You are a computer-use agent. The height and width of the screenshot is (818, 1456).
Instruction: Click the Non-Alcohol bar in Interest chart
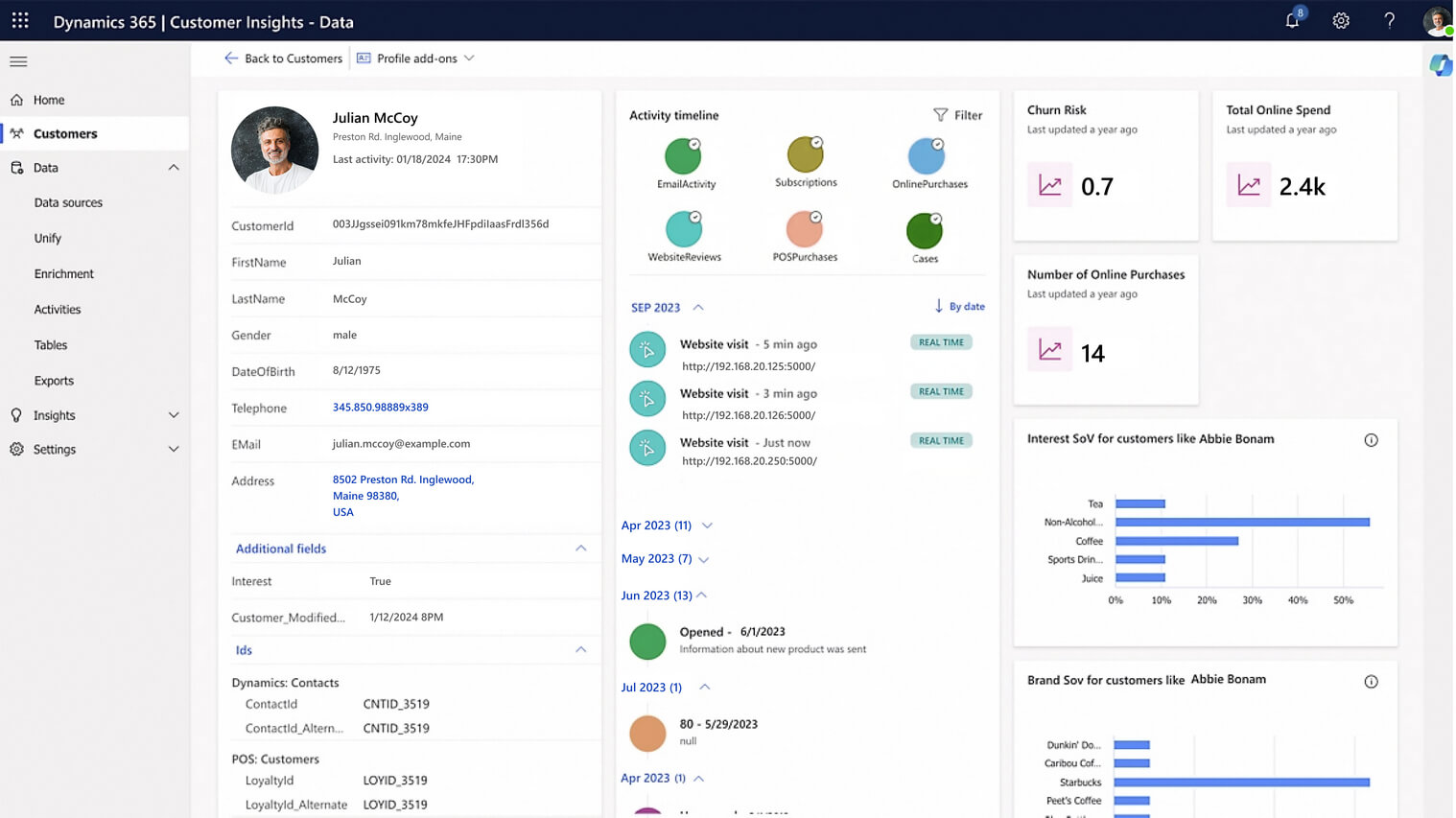[x=1241, y=523]
